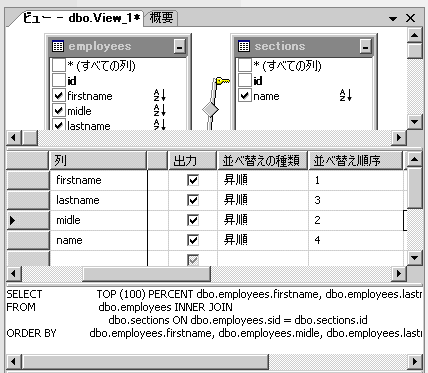Image resolution: width=428 pixels, height=373 pixels.
Task: Check all columns box in sections table
Action: (x=245, y=65)
